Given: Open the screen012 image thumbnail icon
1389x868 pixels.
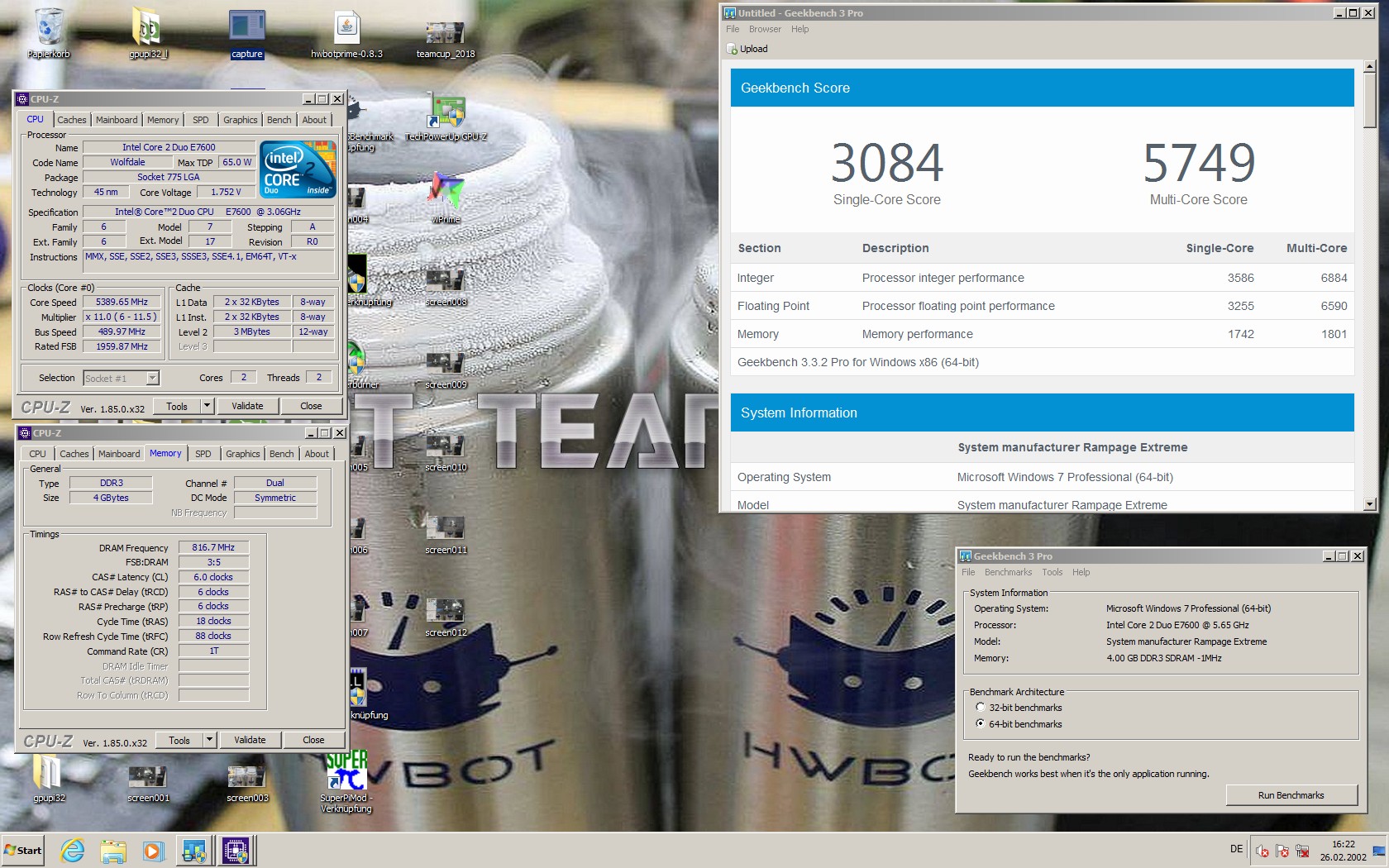Looking at the screenshot, I should pos(446,617).
